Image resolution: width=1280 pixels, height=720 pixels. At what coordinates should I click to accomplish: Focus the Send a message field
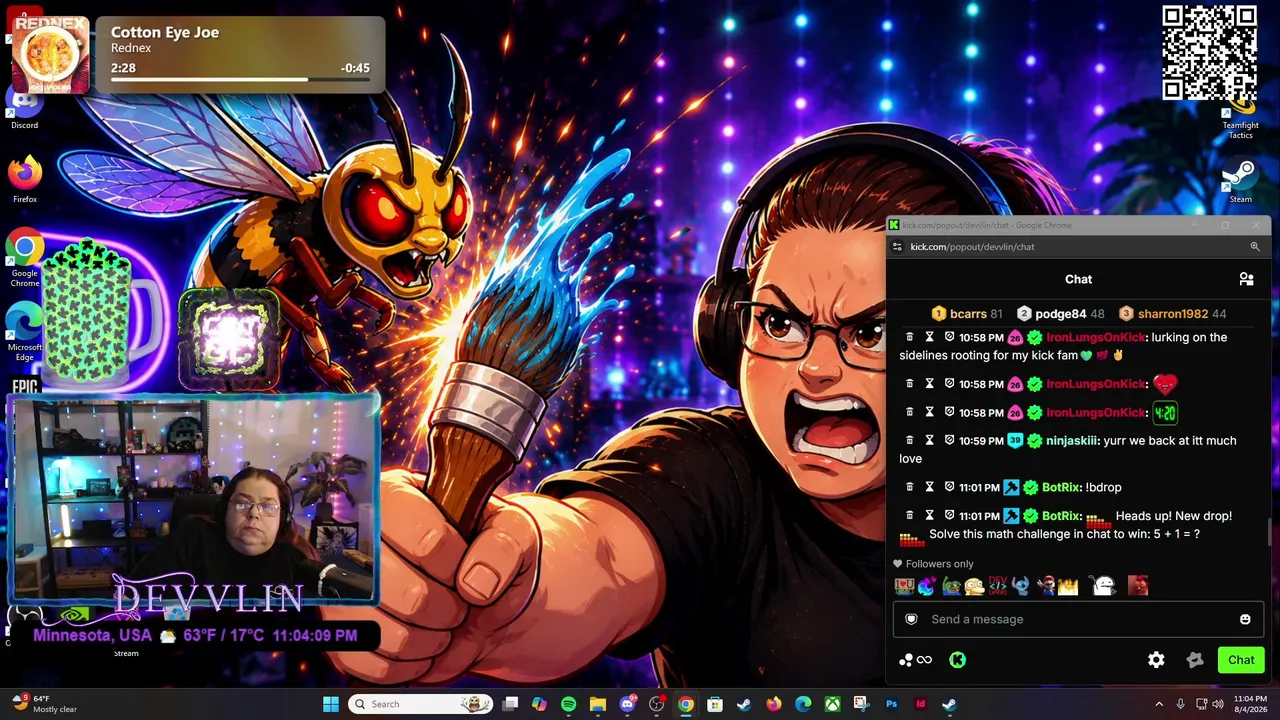(x=1078, y=619)
